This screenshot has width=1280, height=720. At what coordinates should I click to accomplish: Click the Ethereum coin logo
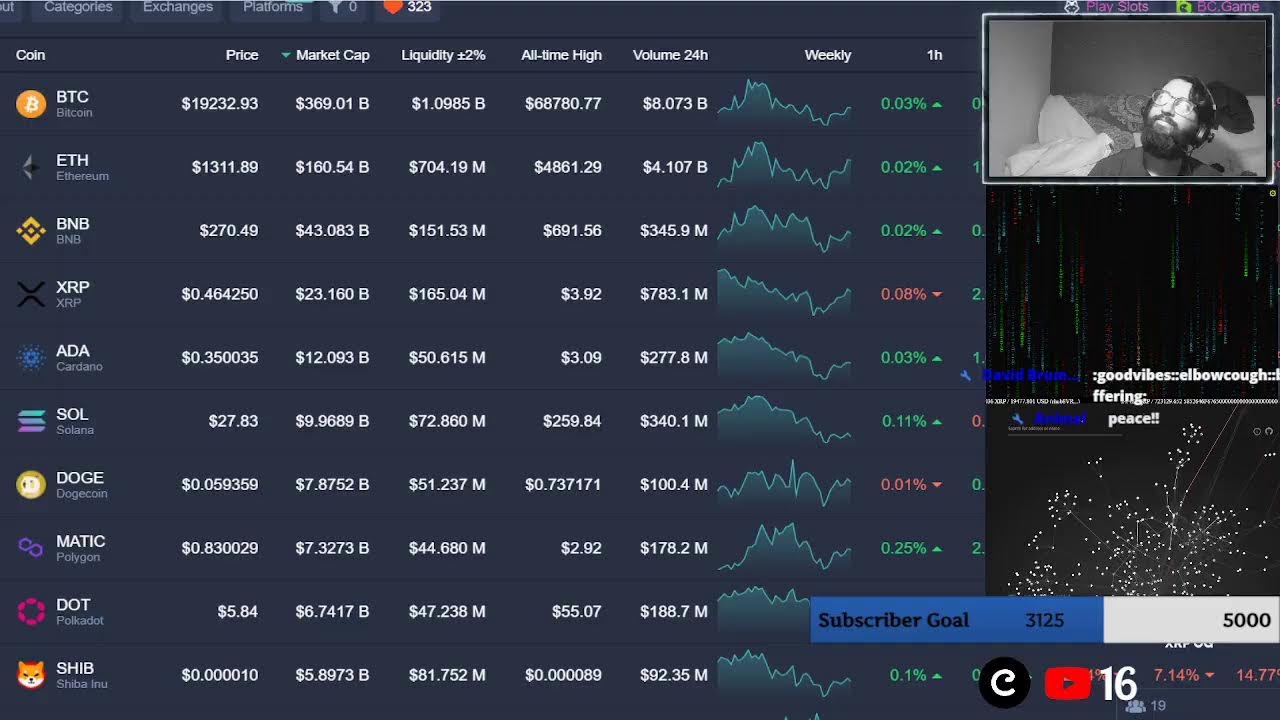[31, 167]
